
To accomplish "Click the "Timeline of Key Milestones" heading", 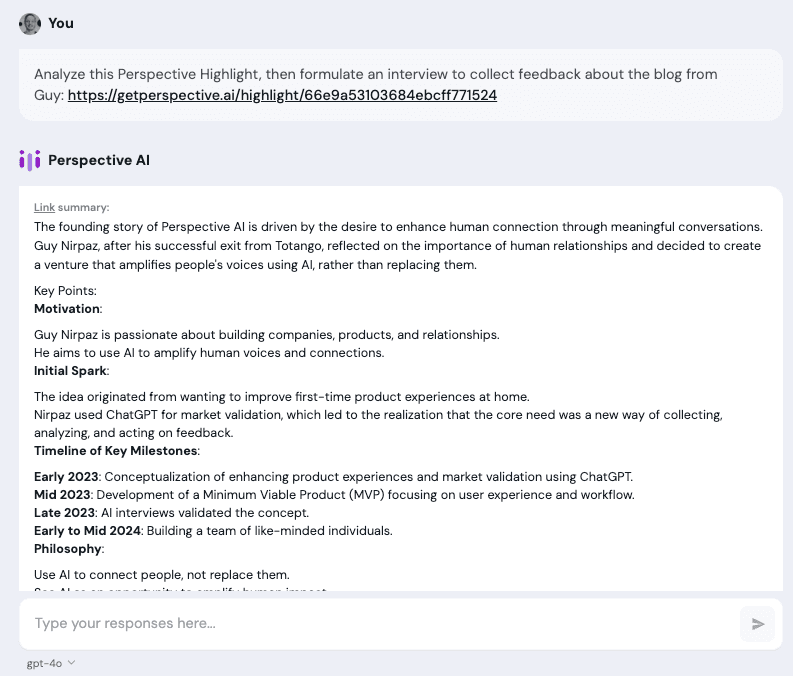I will click(116, 451).
